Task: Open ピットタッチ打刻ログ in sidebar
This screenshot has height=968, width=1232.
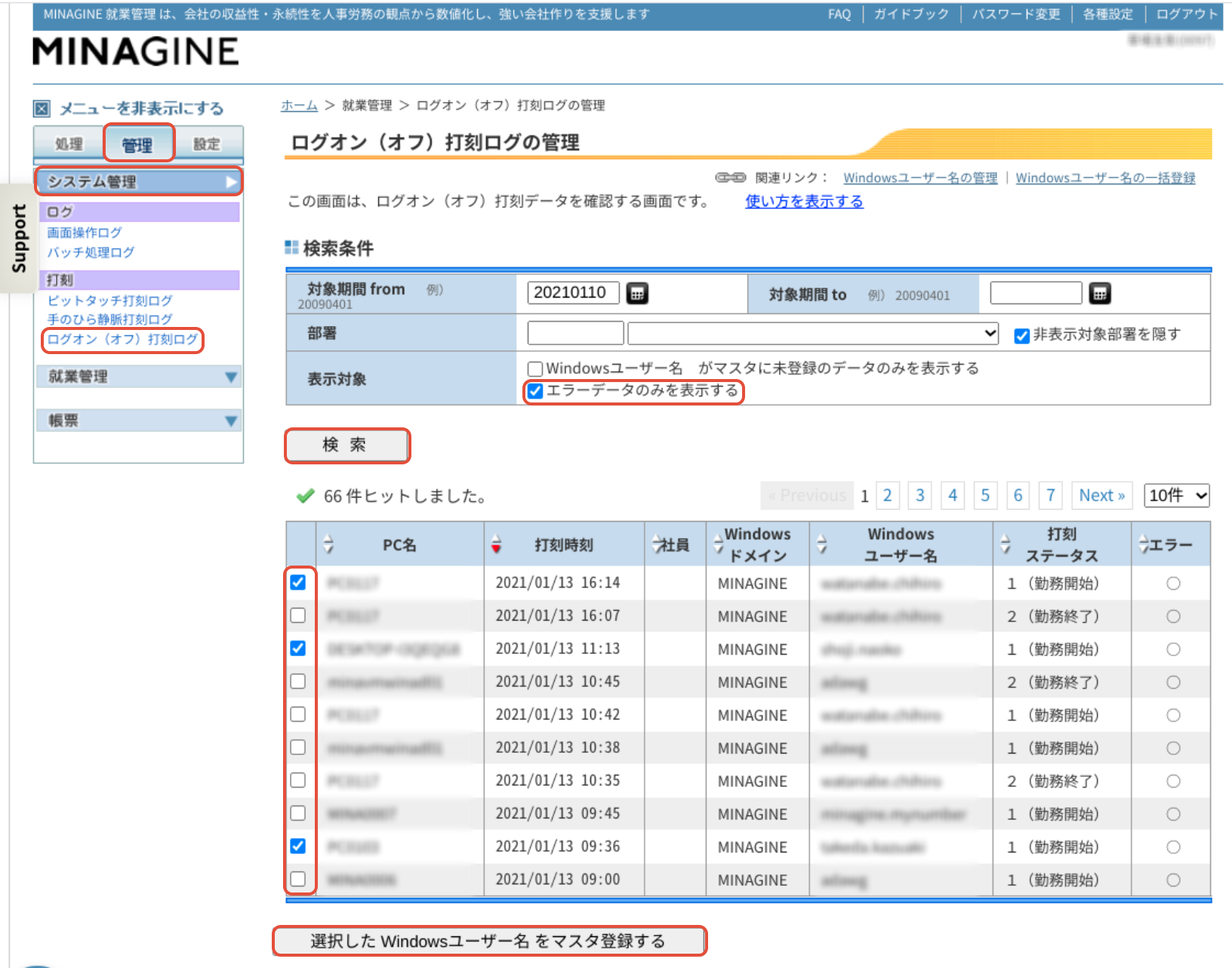Action: pos(110,301)
